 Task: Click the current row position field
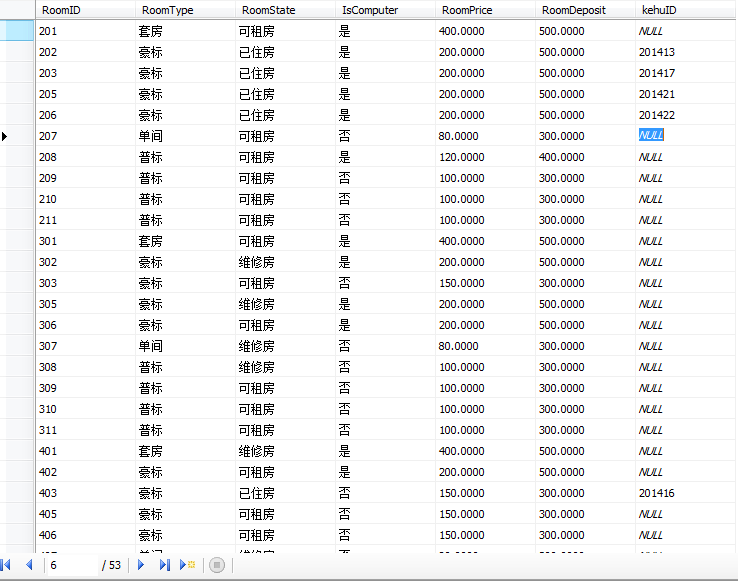pos(70,565)
